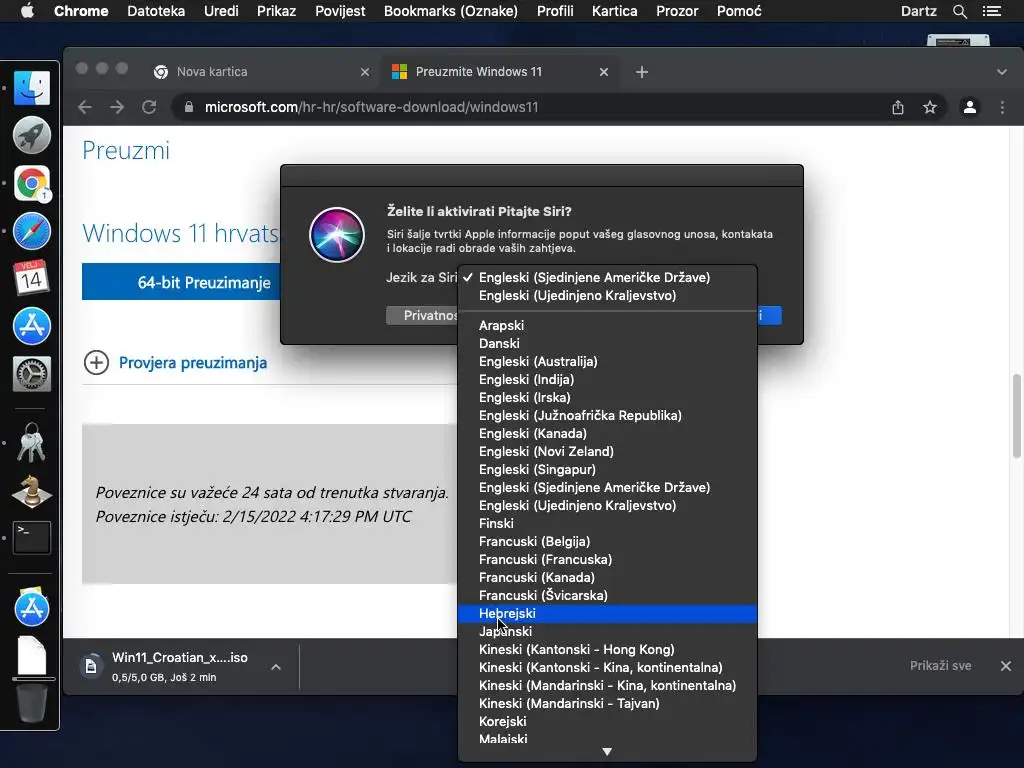
Task: Open Terminal from the Dock
Action: [x=31, y=538]
